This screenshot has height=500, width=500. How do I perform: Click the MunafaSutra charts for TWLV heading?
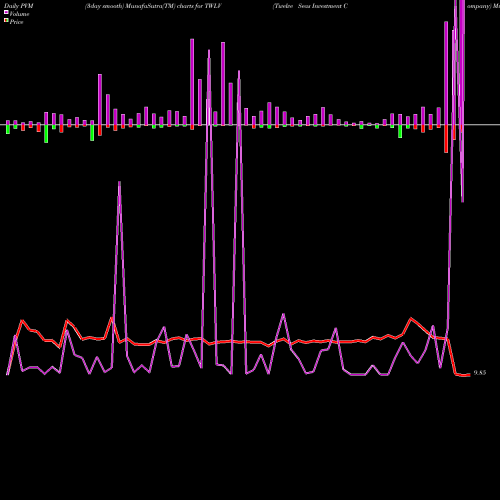click(x=153, y=6)
